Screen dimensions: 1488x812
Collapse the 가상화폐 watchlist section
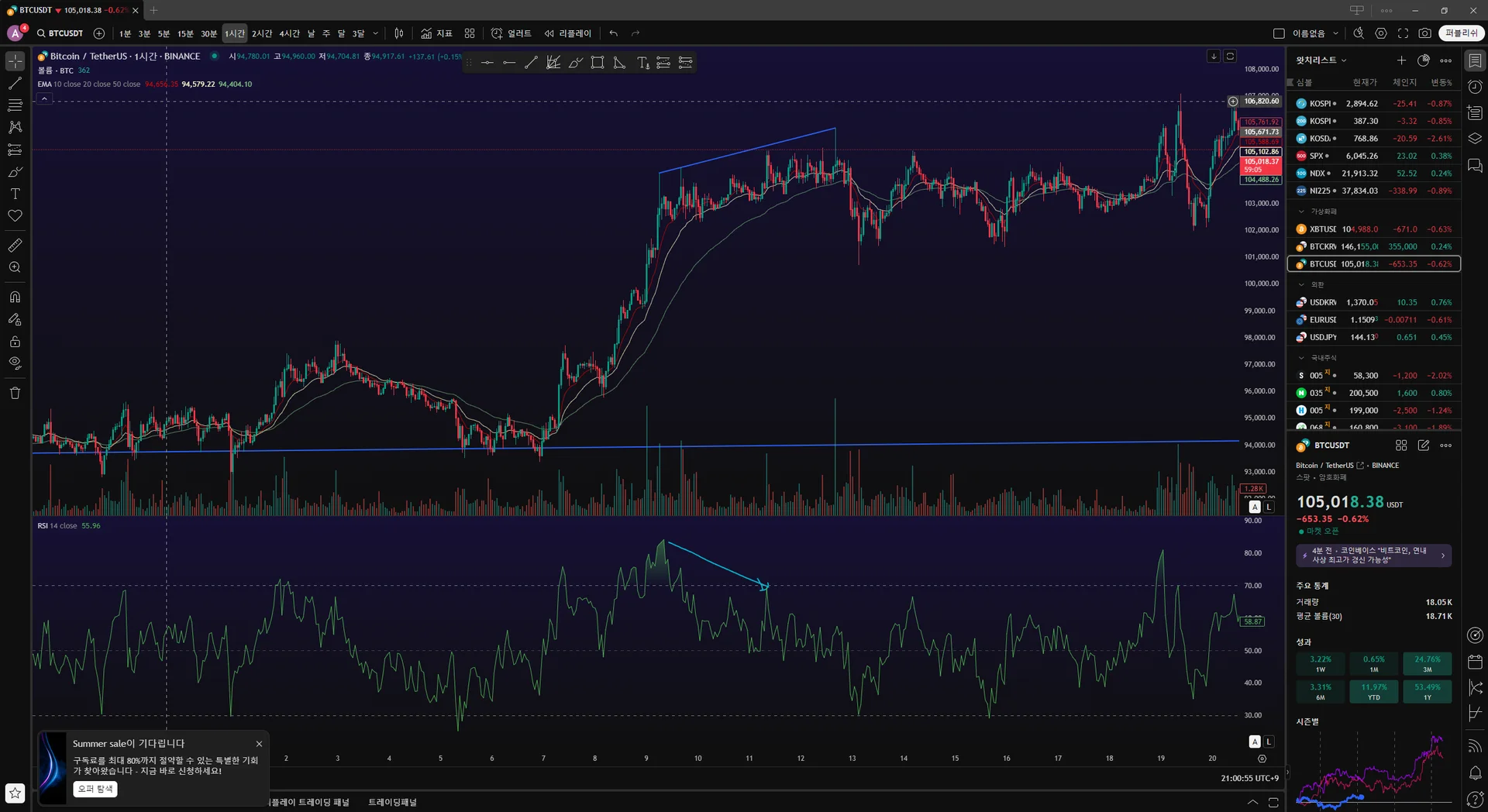(1301, 212)
